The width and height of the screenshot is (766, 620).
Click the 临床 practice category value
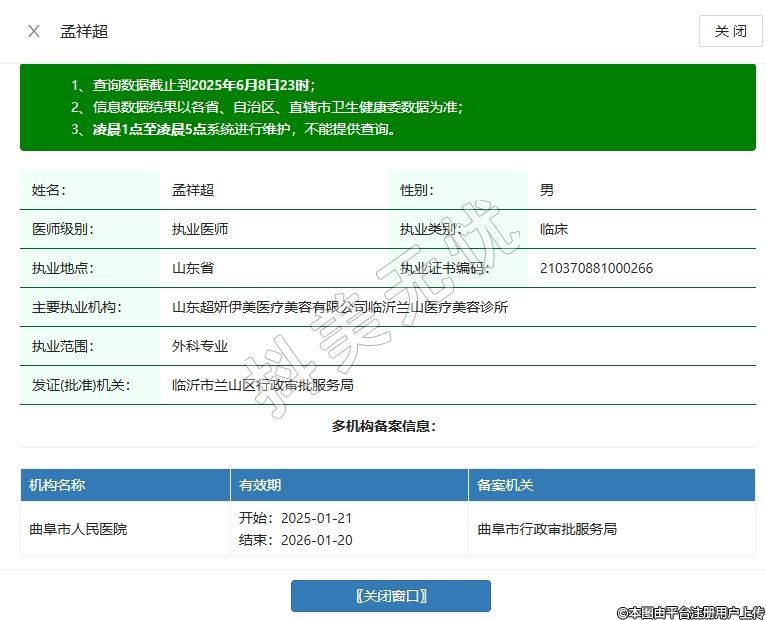(x=553, y=229)
